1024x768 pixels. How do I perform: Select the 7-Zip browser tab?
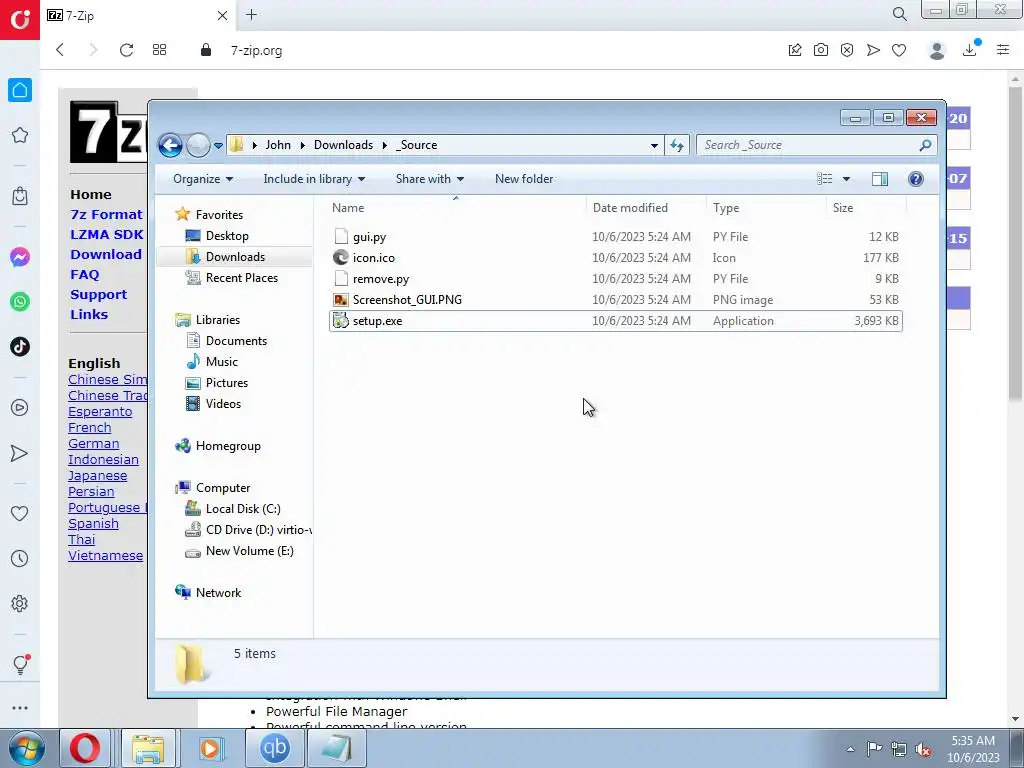137,15
